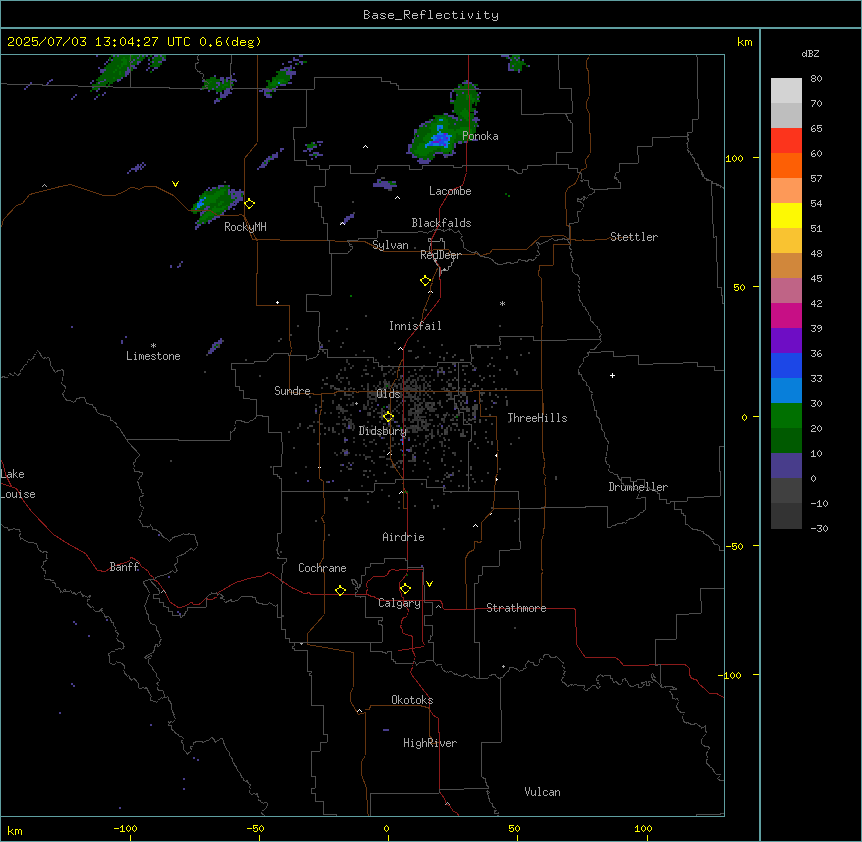Screen dimensions: 862x842
Task: Click the magenta 42 dBZ legend swatch
Action: [786, 315]
